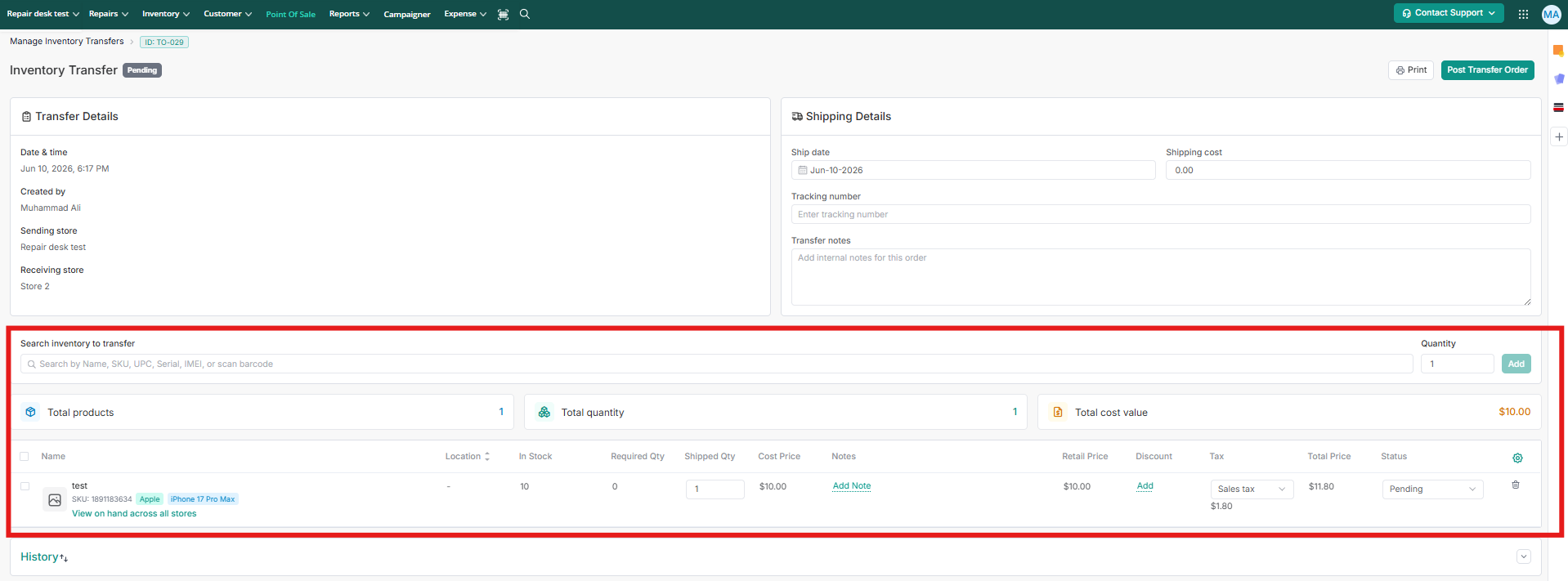Open the Customer menu
Viewport: 1568px width, 581px height.
(228, 14)
